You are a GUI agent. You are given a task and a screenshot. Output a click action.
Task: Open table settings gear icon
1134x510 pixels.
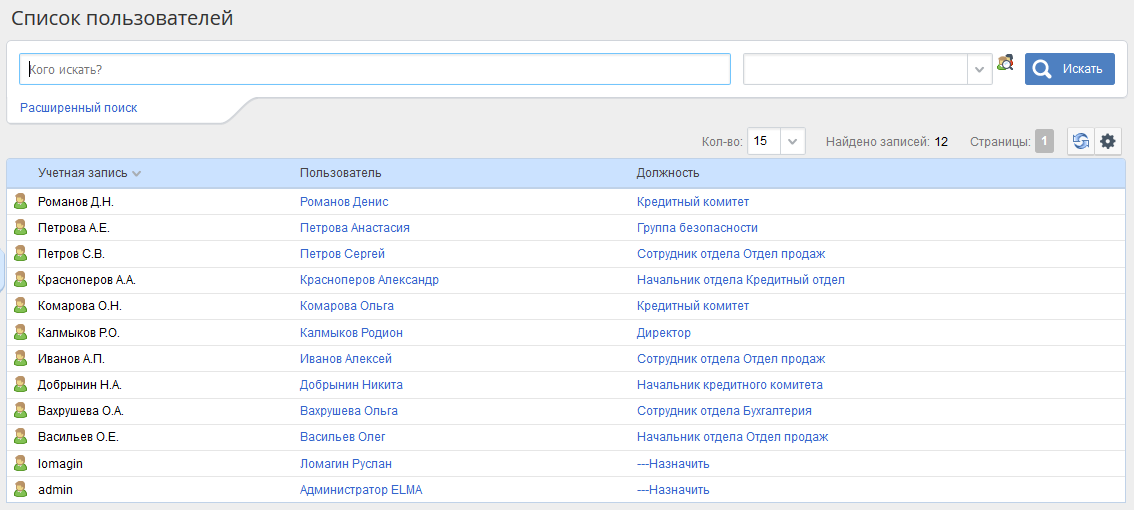pos(1108,142)
